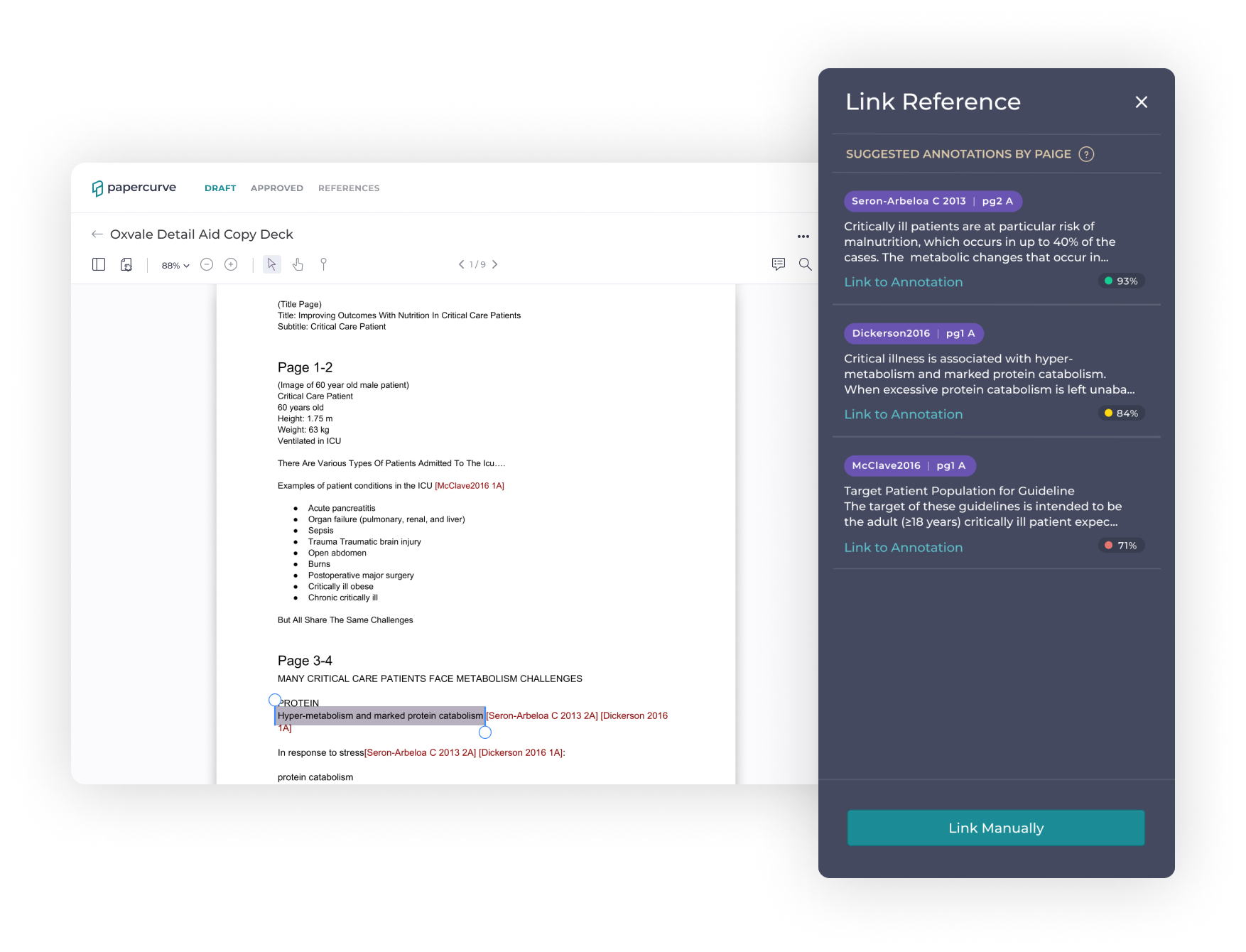The height and width of the screenshot is (952, 1246).
Task: Click the papercurve logo
Action: 134,188
